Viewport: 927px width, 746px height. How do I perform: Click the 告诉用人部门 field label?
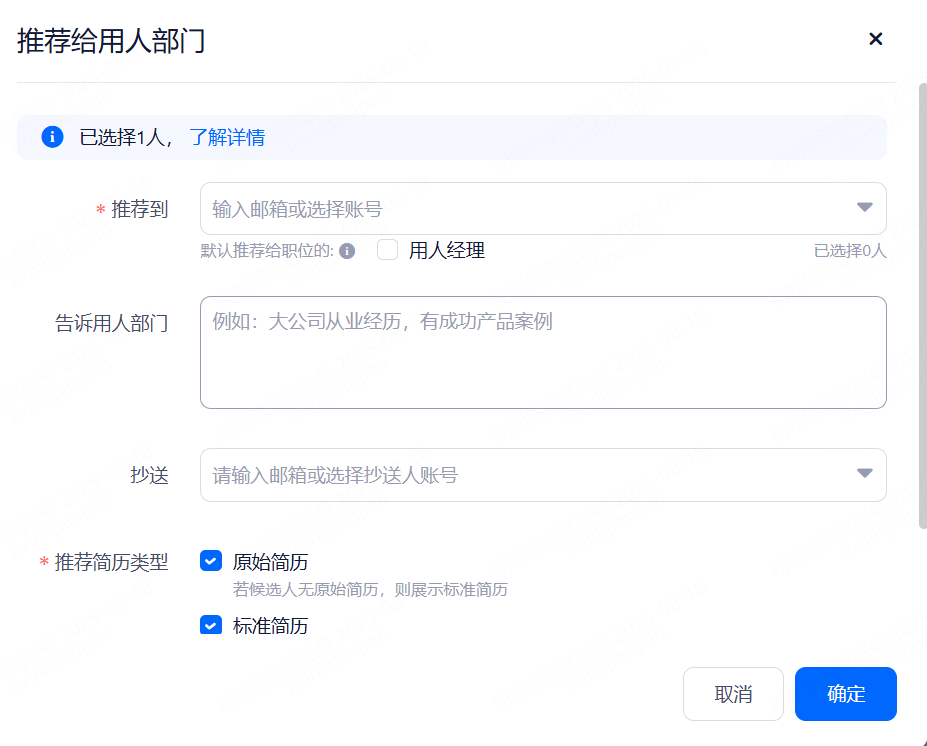pos(111,323)
